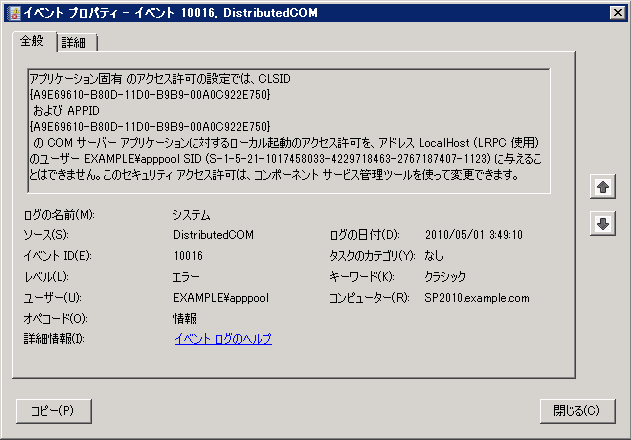Click the up arrow previous event button

(602, 187)
